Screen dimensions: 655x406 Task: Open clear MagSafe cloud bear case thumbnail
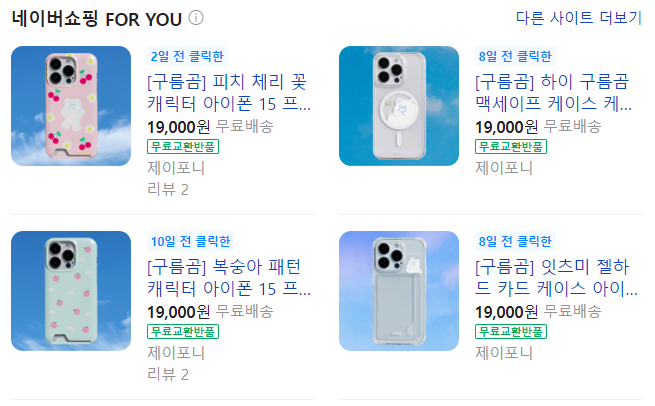point(399,106)
